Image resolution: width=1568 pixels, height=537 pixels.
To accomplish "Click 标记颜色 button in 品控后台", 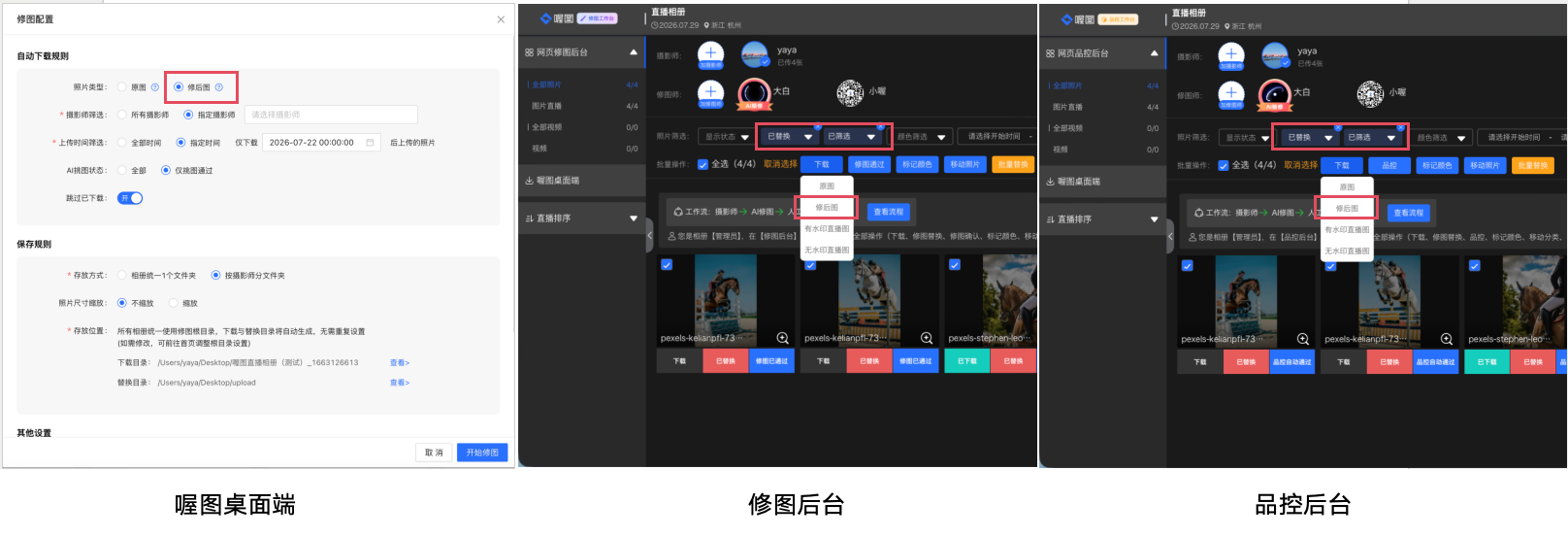I will click(1437, 165).
